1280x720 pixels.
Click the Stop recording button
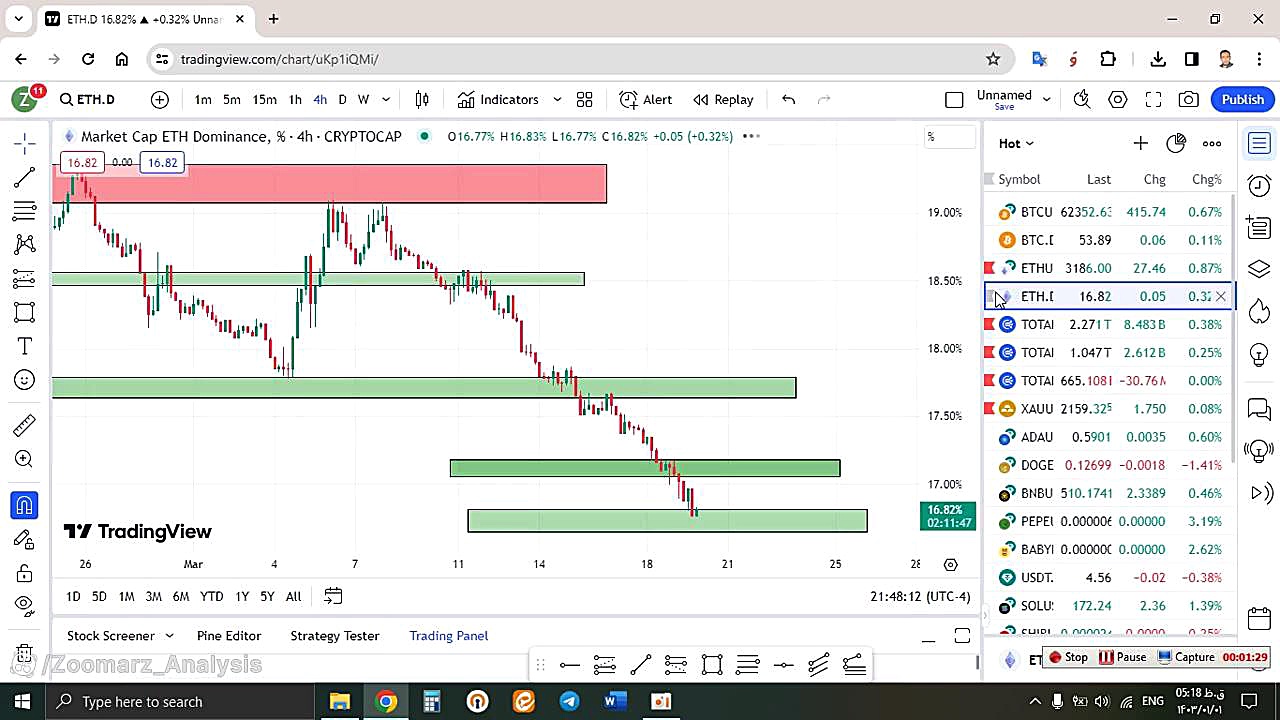[1068, 657]
